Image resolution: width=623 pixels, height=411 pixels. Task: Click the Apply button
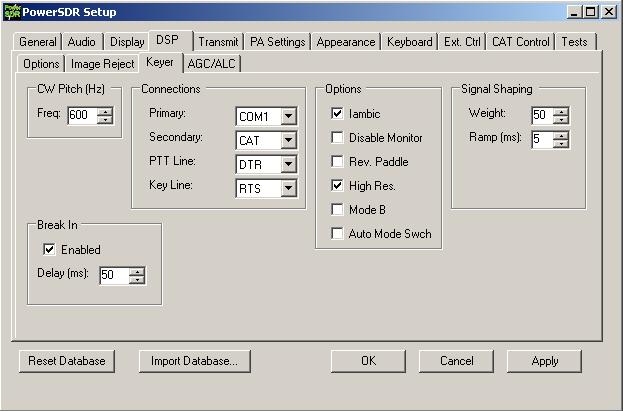544,361
